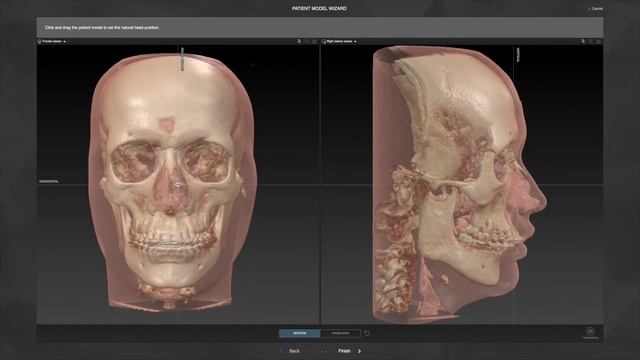Image resolution: width=640 pixels, height=360 pixels.
Task: Select pointer tool in frontal viewer toolbar
Action: [x=299, y=41]
